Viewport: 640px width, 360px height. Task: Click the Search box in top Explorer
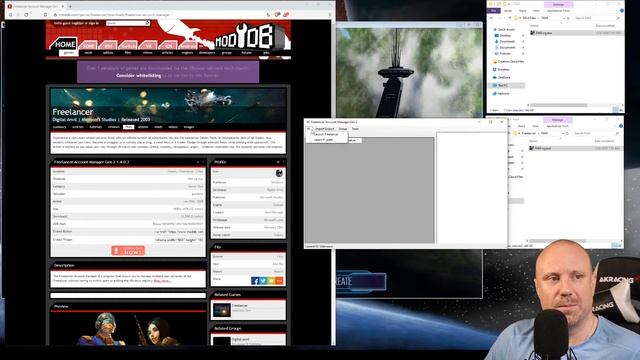pos(597,18)
